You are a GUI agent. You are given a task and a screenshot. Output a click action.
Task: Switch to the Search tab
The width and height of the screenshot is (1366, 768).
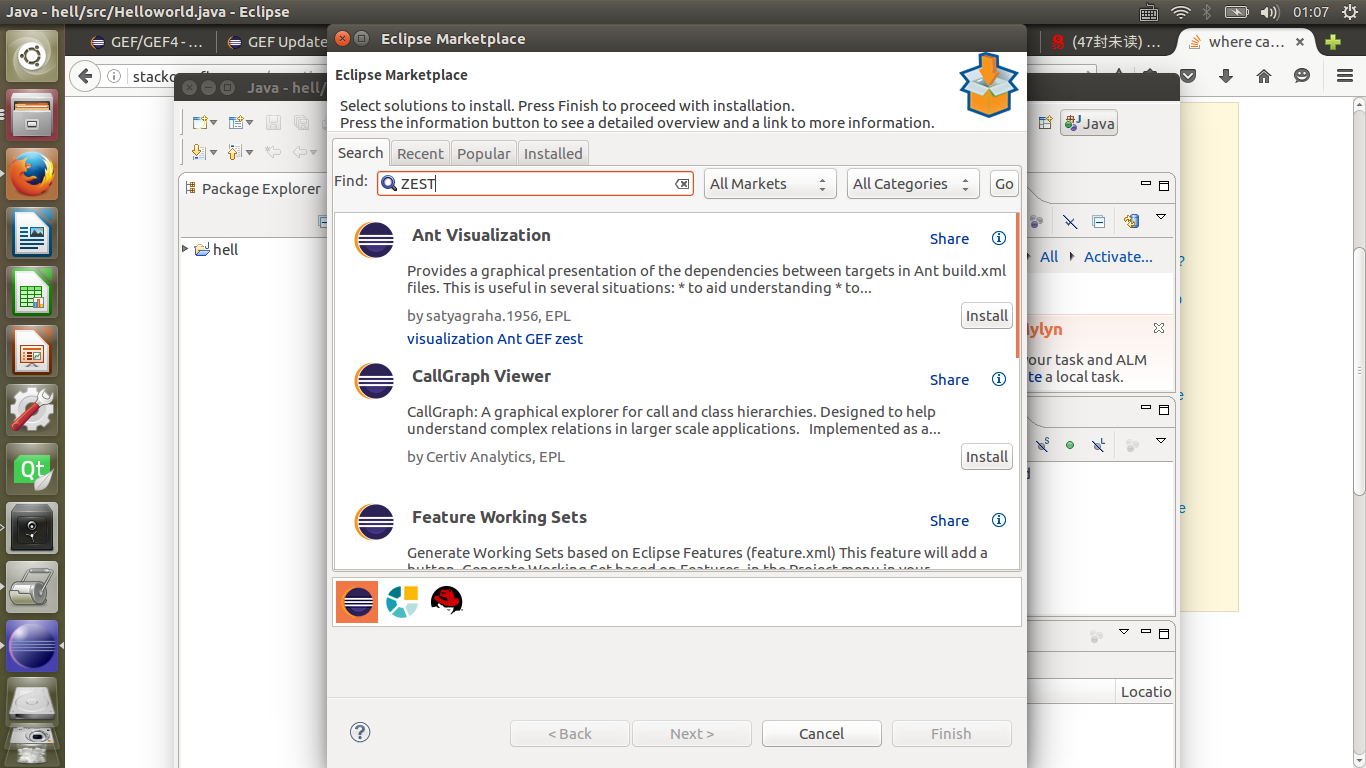[360, 152]
